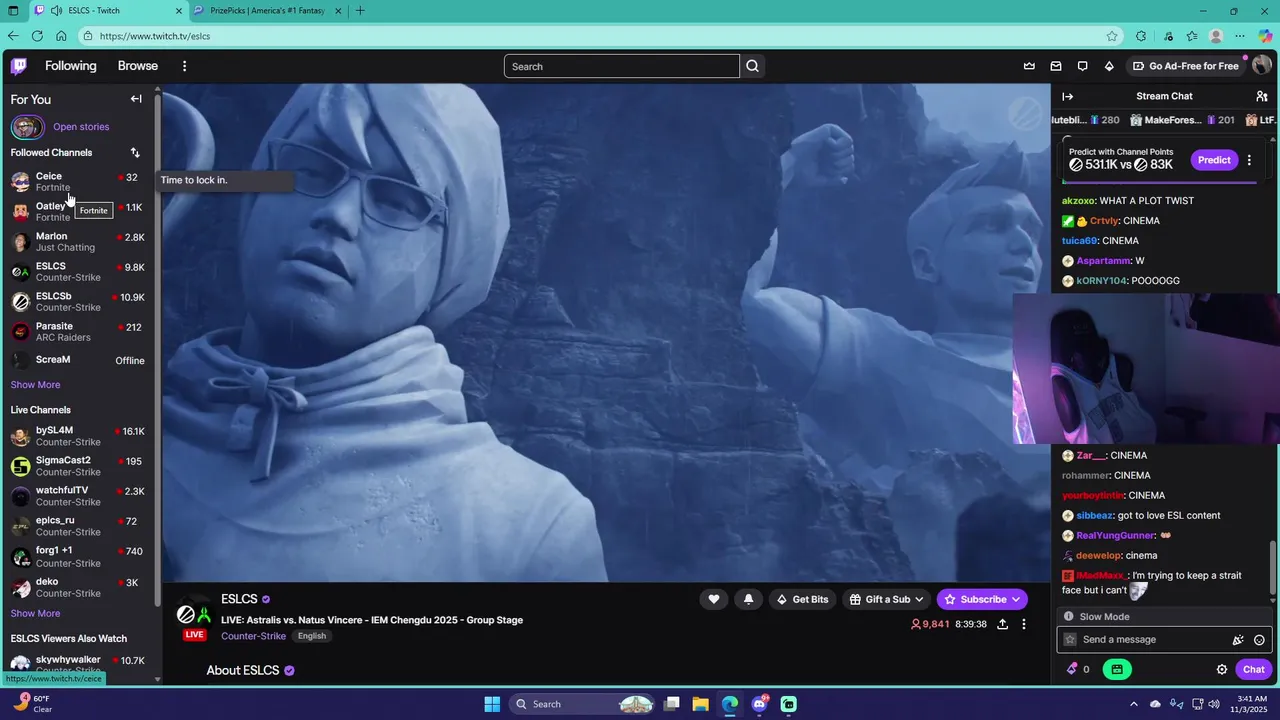The width and height of the screenshot is (1280, 720).
Task: Click the Predict button
Action: (x=1214, y=160)
